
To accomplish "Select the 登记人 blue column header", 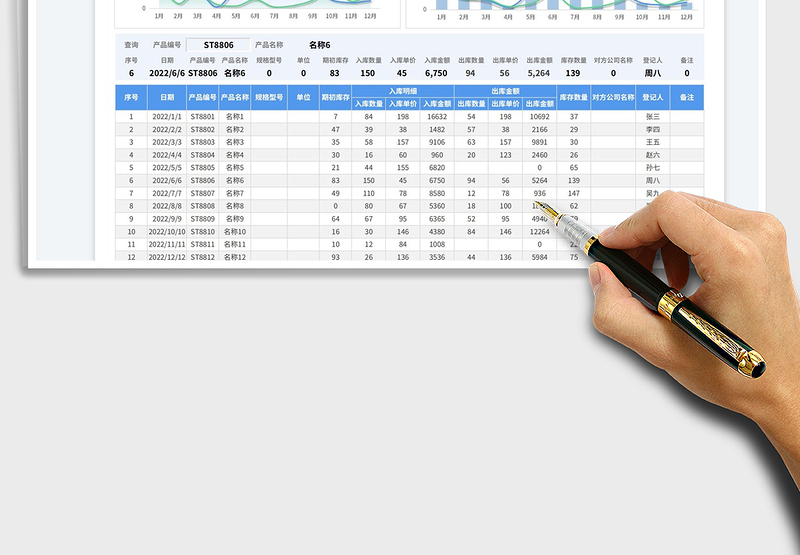I will pos(652,98).
